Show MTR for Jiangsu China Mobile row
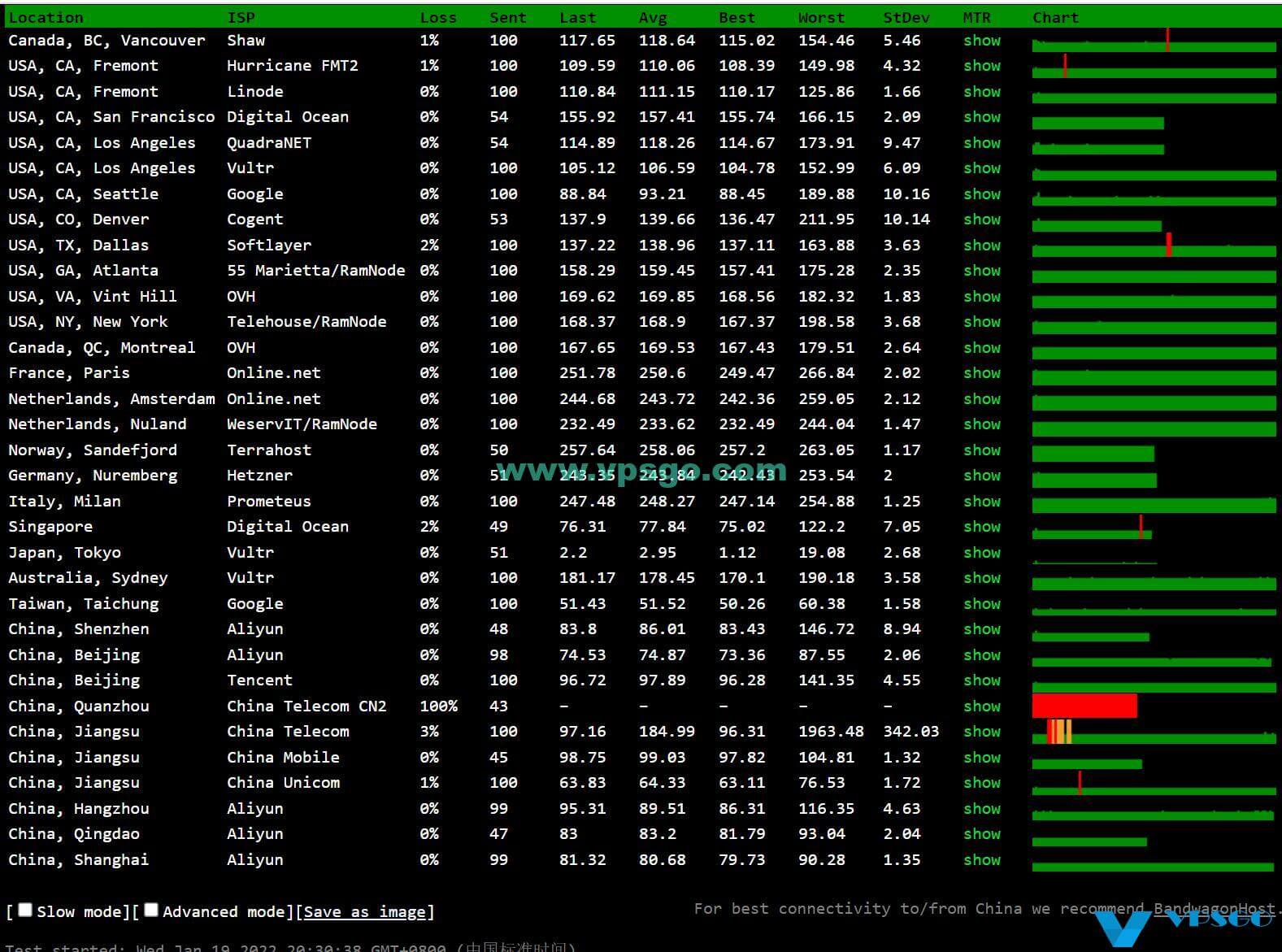 pos(982,758)
